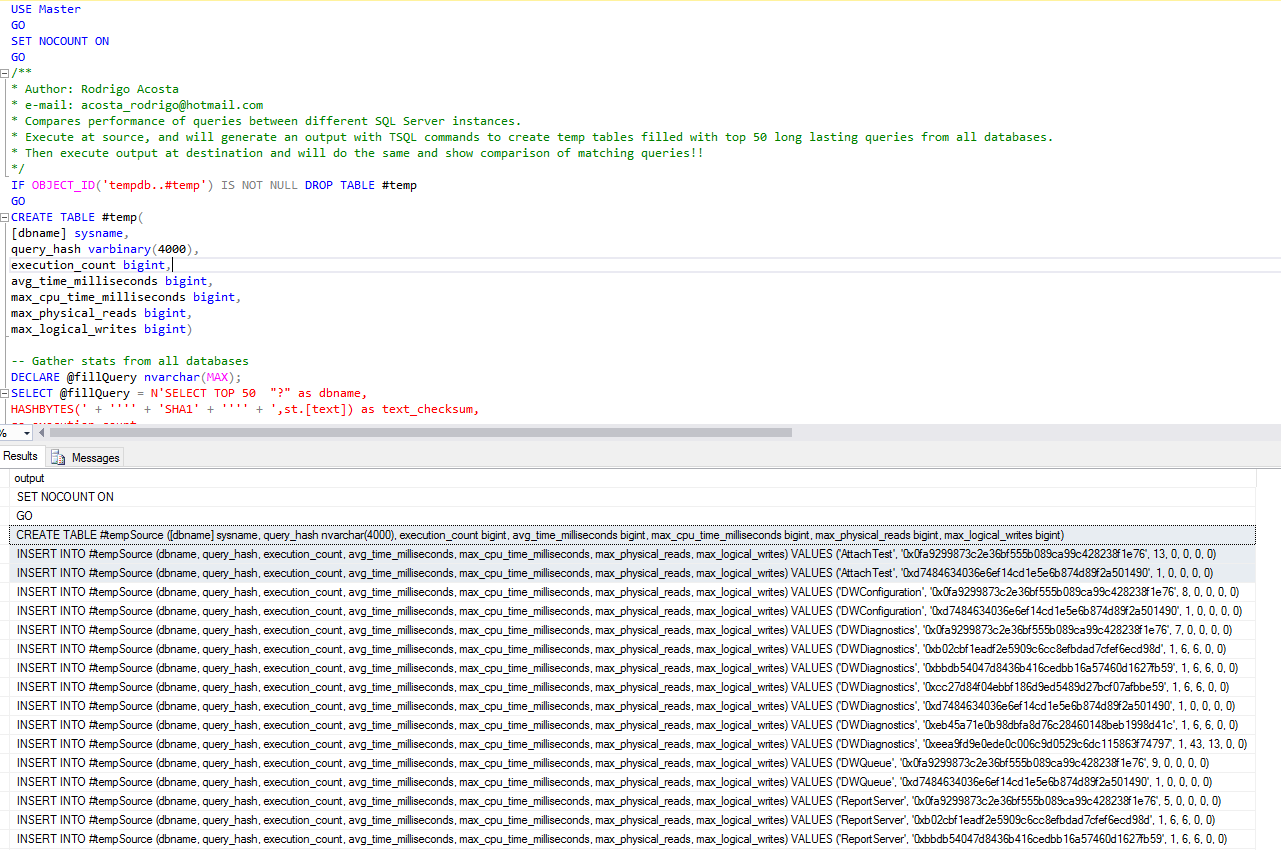This screenshot has height=850, width=1281.
Task: Click the "SET NOCOUNT ON" line in the editor
Action: (60, 41)
